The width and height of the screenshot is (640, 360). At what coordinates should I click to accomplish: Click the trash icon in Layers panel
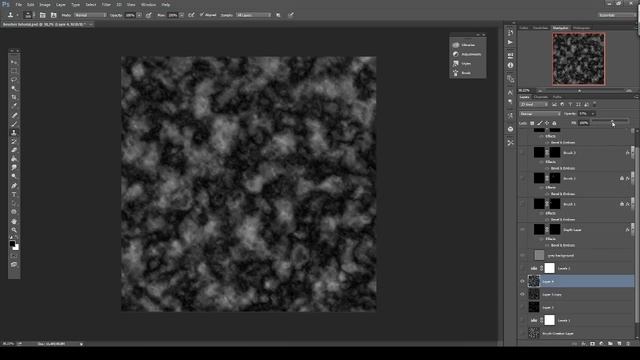tap(628, 344)
